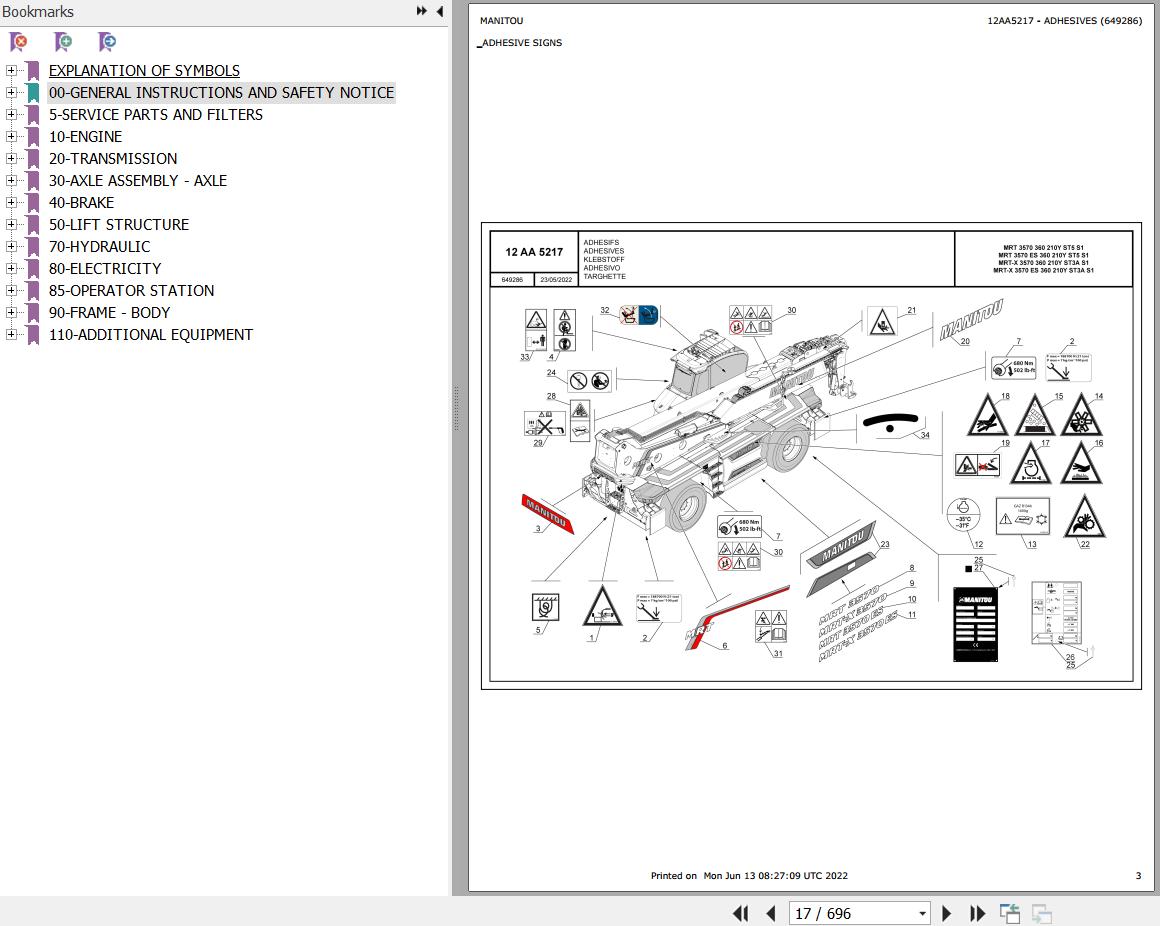The height and width of the screenshot is (926, 1160).
Task: Select the 110-ADDITIONAL EQUIPMENT bookmark
Action: coord(151,334)
